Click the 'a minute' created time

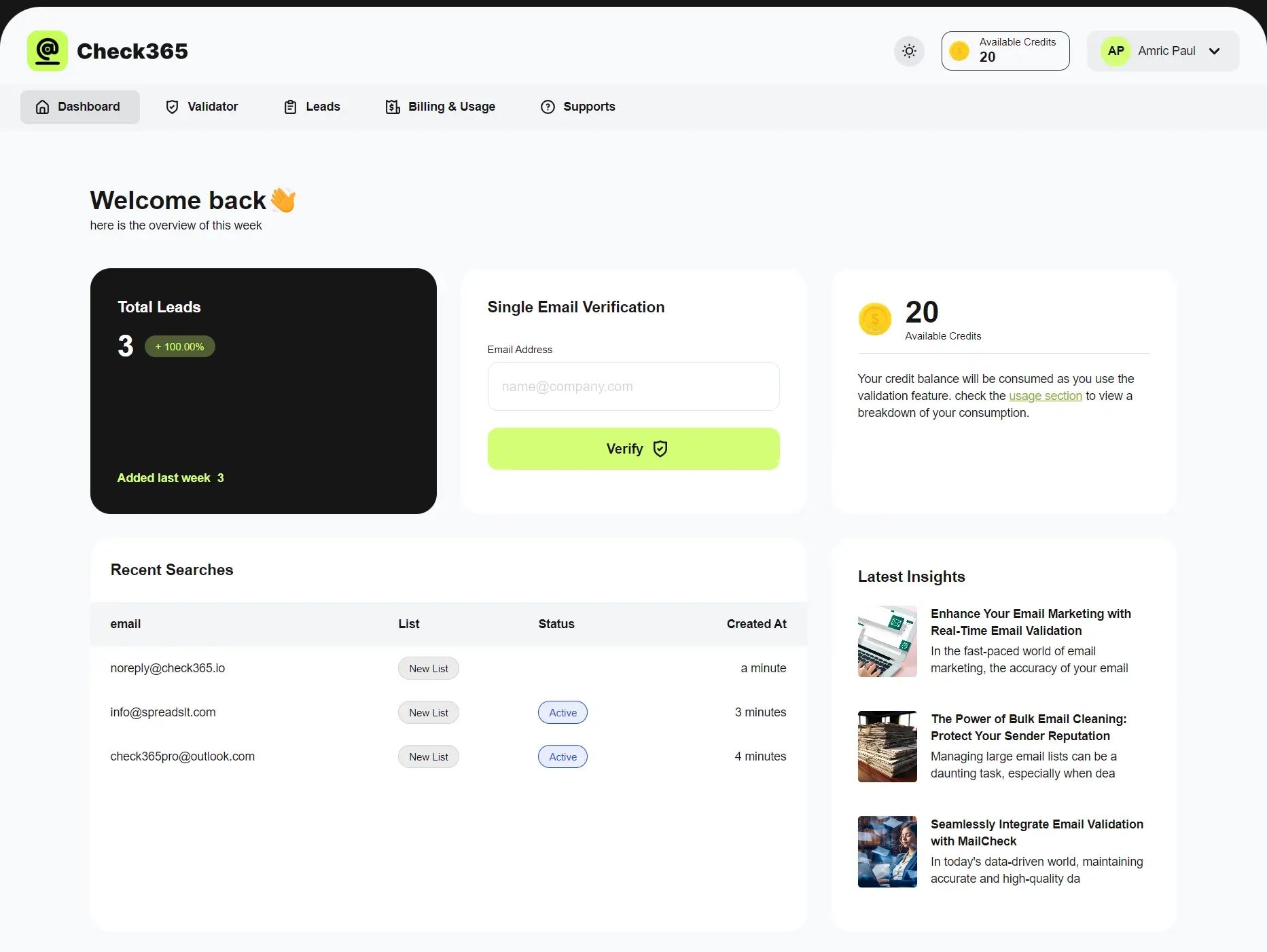pos(764,668)
